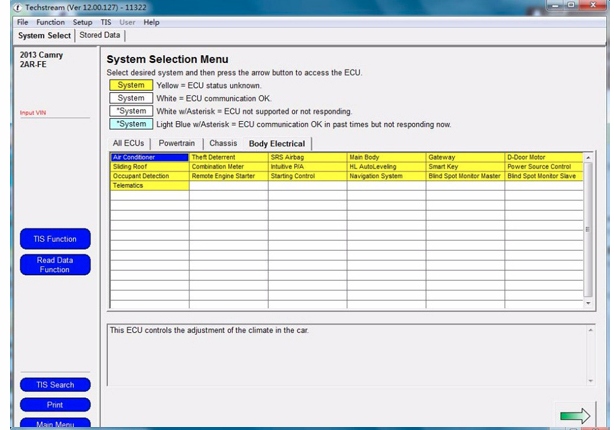Open the TIS menu
This screenshot has width=614, height=430.
pyautogui.click(x=106, y=22)
